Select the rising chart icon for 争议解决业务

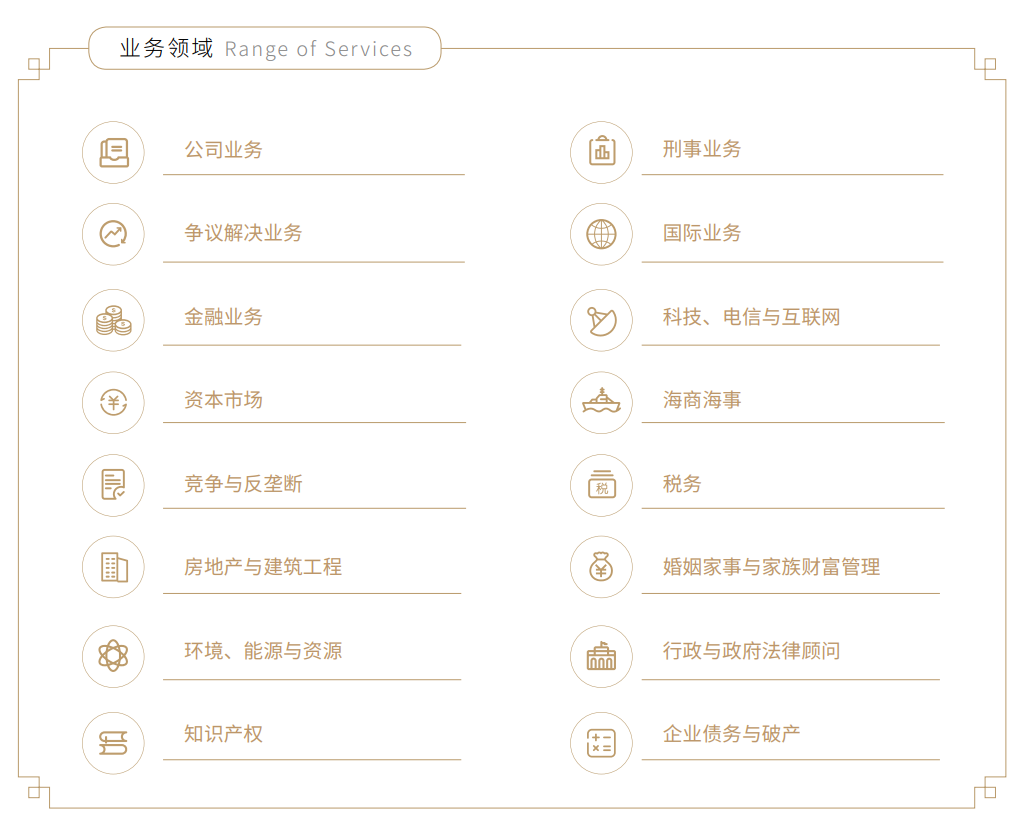(113, 234)
